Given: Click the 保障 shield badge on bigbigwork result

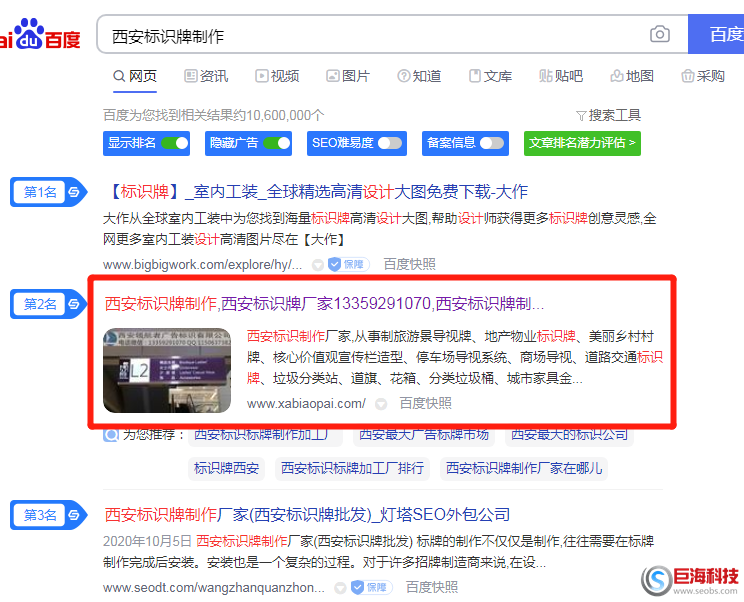Looking at the screenshot, I should tap(348, 264).
